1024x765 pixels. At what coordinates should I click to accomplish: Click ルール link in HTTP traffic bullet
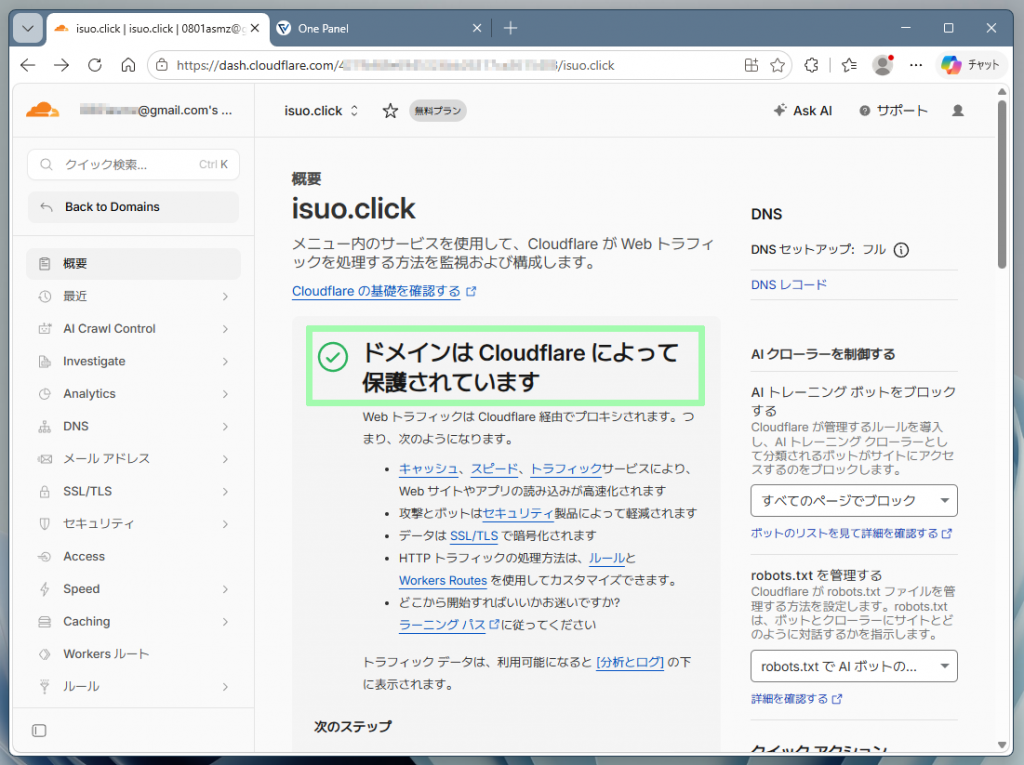[607, 559]
